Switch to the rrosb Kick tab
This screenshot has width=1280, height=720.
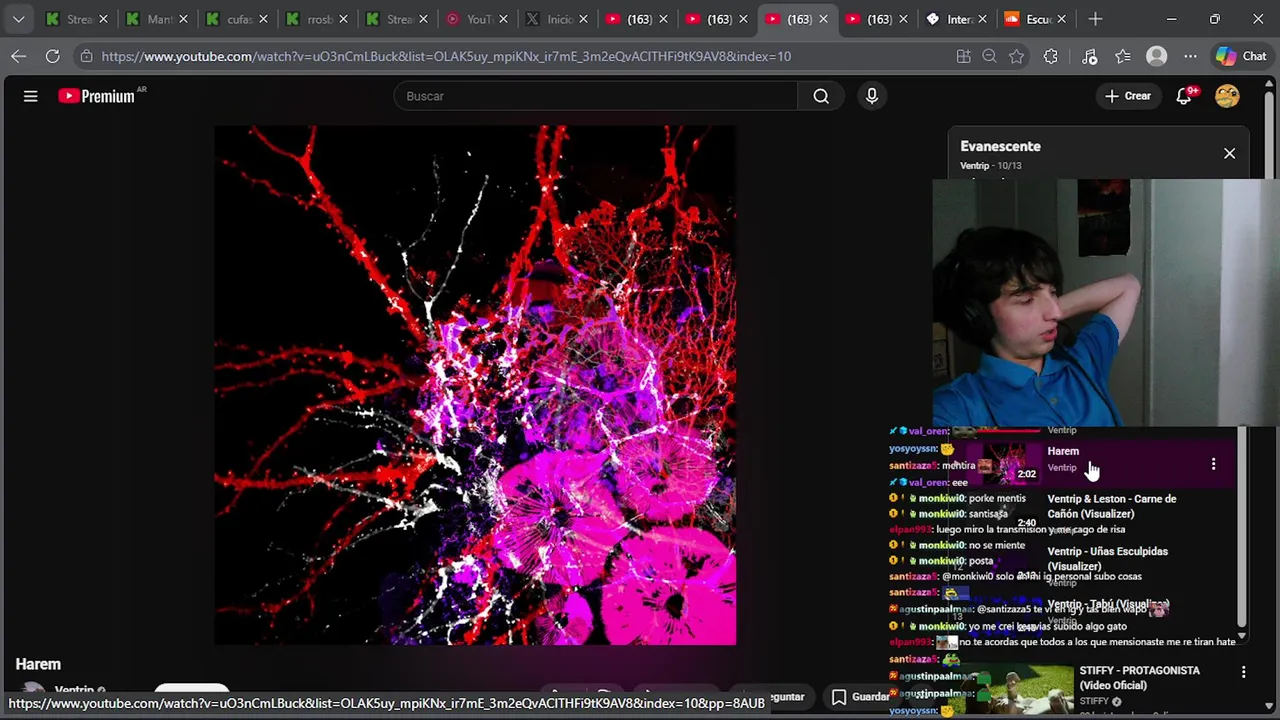click(x=310, y=19)
